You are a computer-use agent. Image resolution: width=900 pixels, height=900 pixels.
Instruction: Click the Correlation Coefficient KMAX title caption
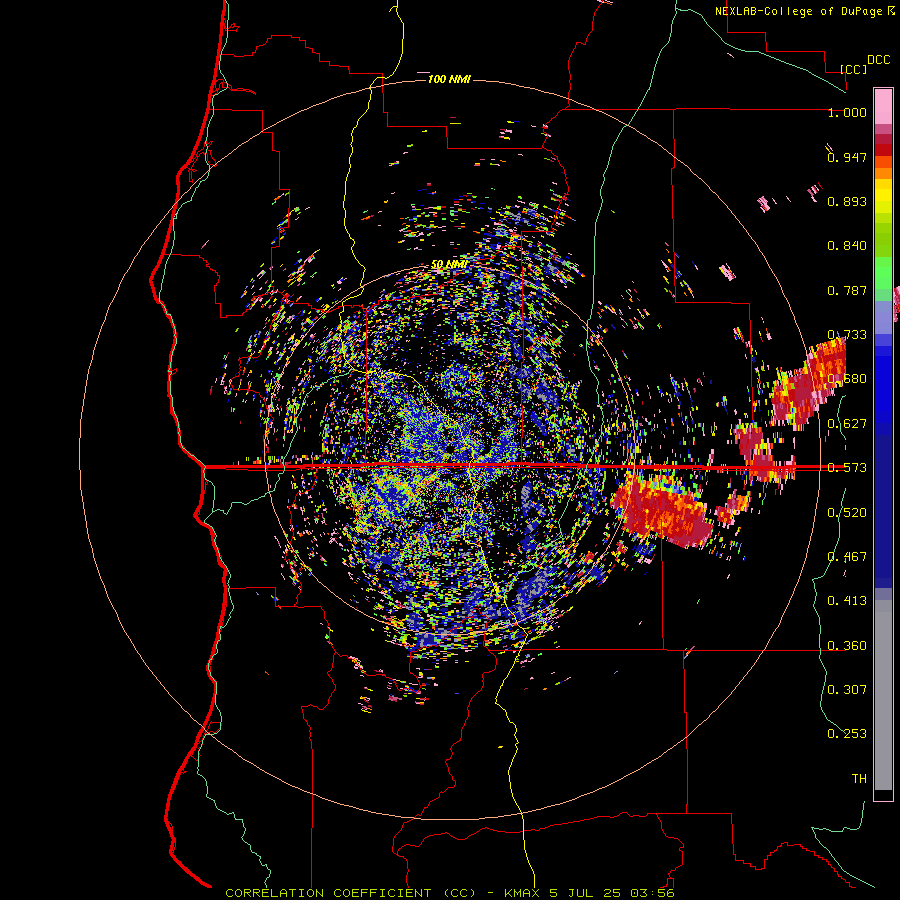(449, 893)
